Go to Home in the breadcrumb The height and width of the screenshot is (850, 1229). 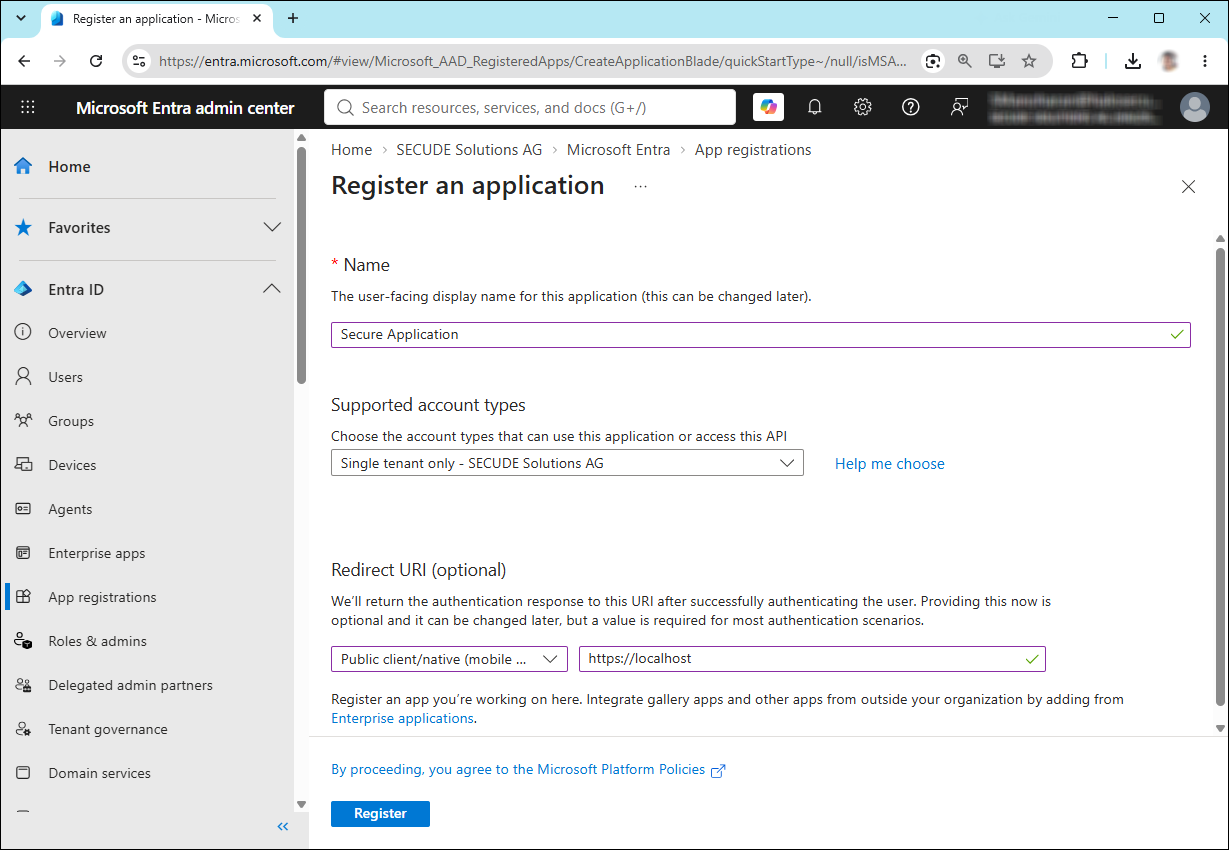[x=351, y=150]
